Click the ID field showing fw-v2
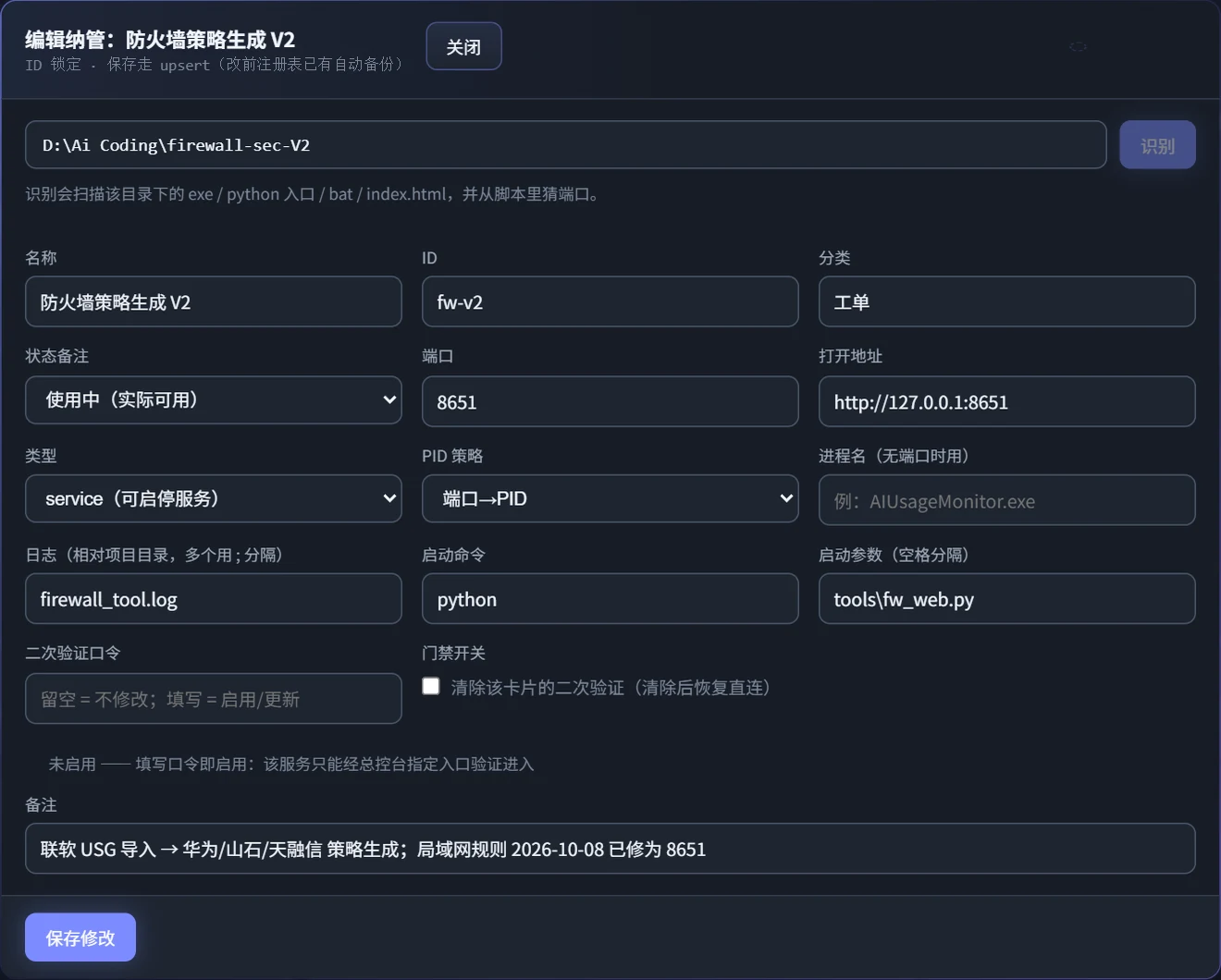 (610, 301)
